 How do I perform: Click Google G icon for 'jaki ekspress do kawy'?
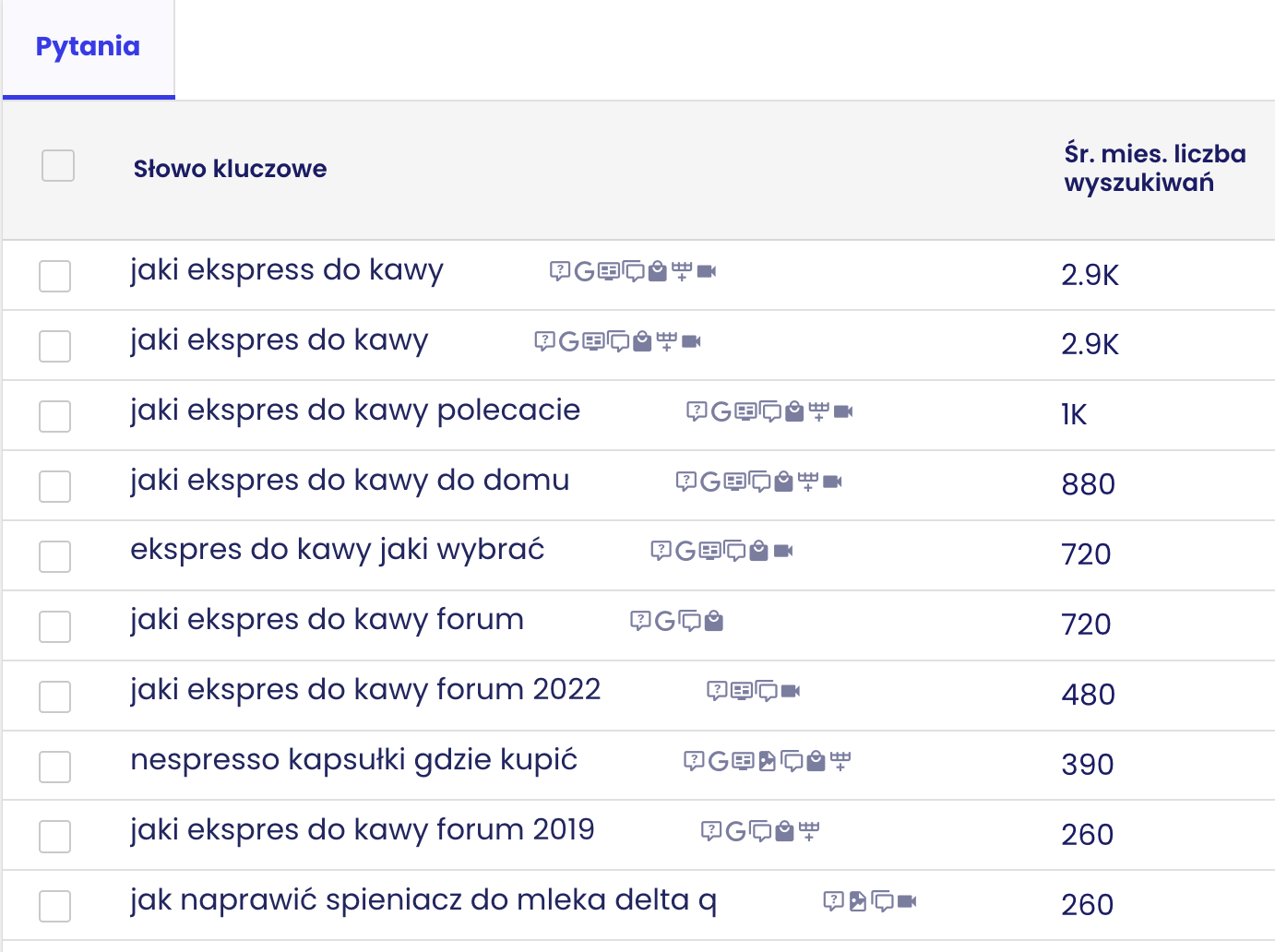pos(584,271)
